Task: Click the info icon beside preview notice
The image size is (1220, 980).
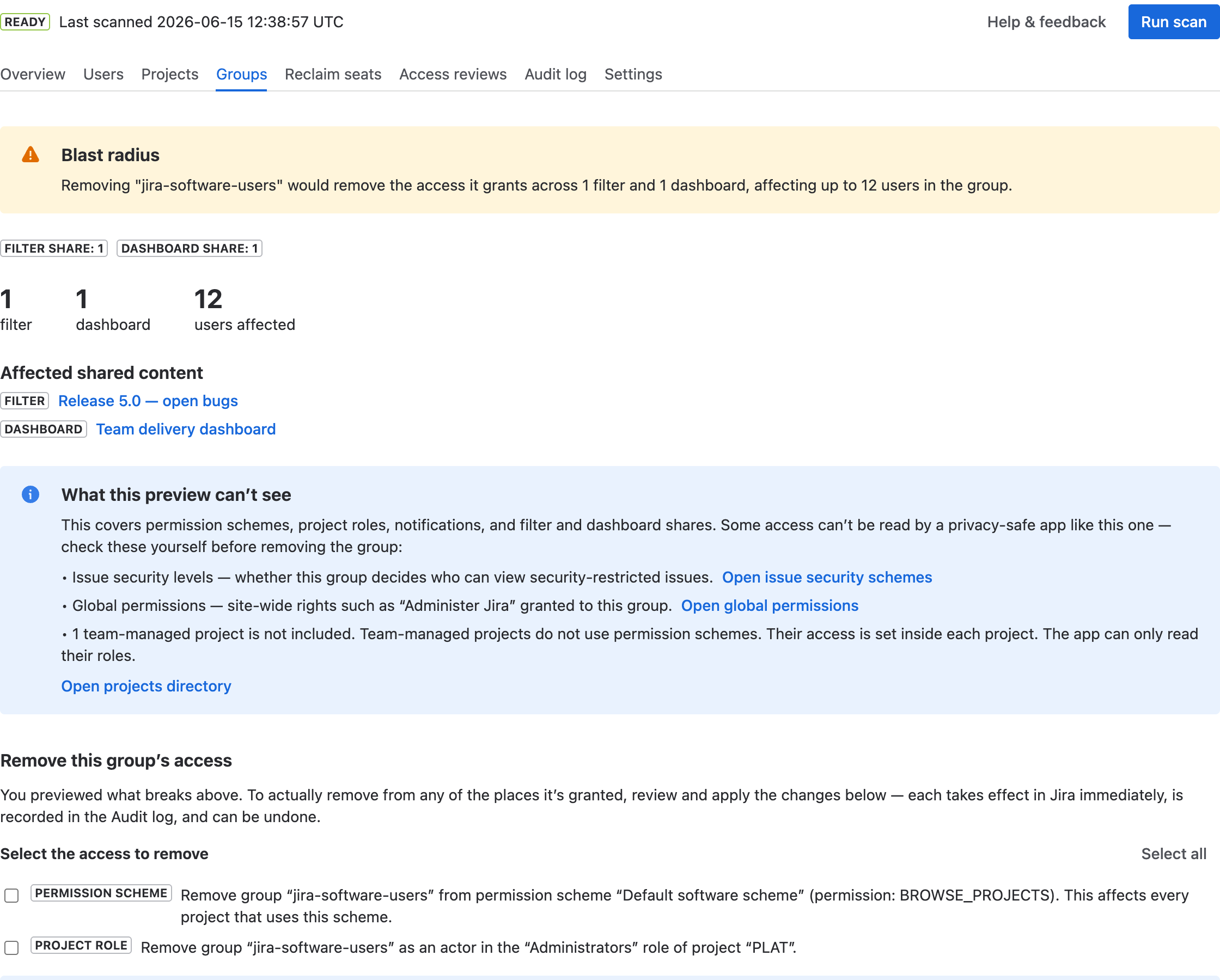Action: [x=30, y=494]
